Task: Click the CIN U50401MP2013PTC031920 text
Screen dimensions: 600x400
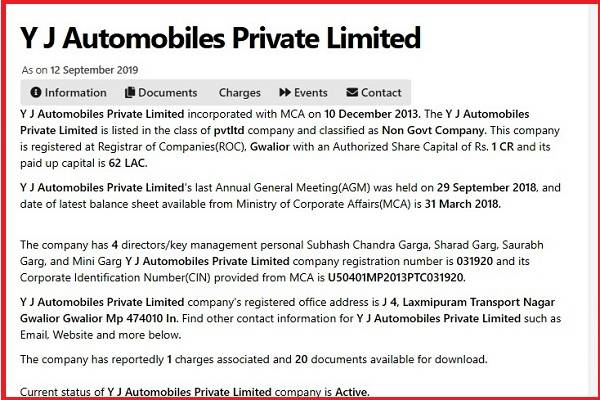Action: pos(396,278)
